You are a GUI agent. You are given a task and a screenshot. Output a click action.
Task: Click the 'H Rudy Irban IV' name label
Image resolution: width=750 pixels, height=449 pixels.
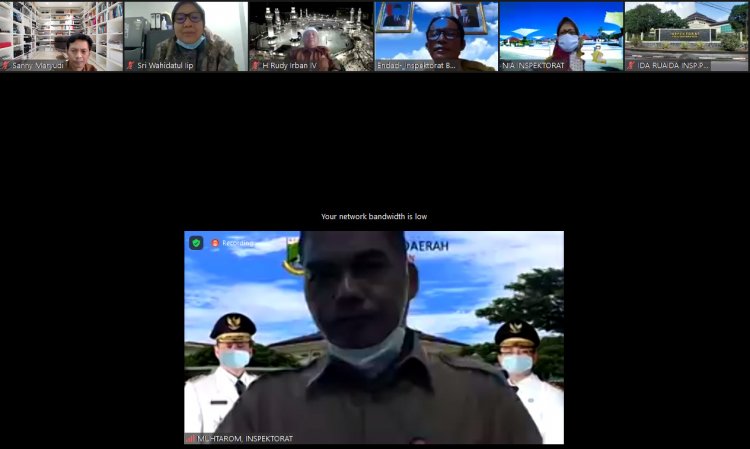point(289,66)
